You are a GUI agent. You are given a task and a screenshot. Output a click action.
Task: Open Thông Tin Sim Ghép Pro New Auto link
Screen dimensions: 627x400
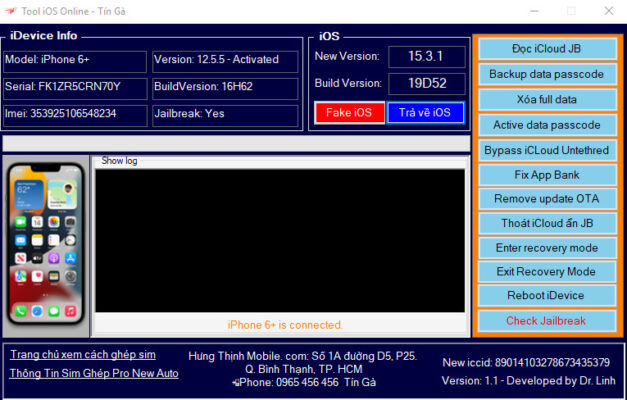(94, 373)
